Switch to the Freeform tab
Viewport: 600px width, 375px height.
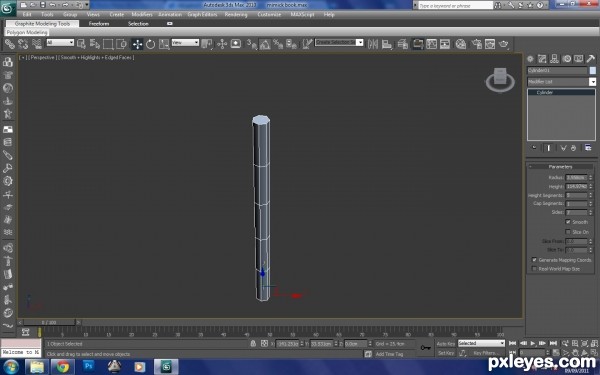tap(99, 24)
